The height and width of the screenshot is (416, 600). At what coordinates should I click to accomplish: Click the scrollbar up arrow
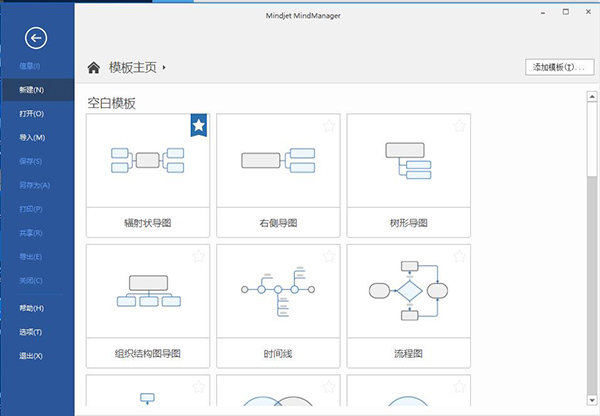click(x=592, y=96)
